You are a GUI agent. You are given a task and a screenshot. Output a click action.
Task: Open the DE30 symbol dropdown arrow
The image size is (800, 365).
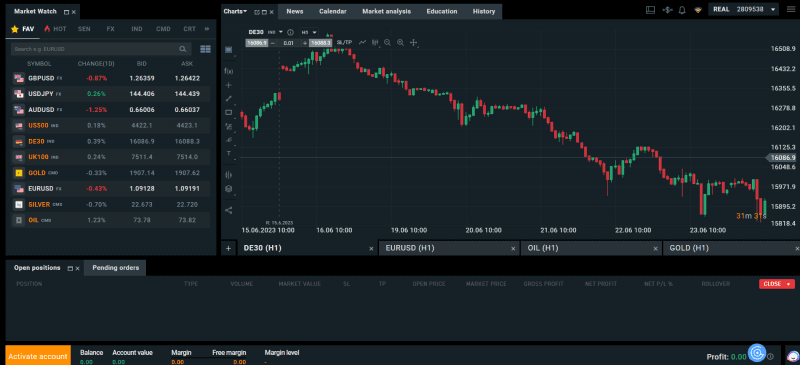(281, 32)
